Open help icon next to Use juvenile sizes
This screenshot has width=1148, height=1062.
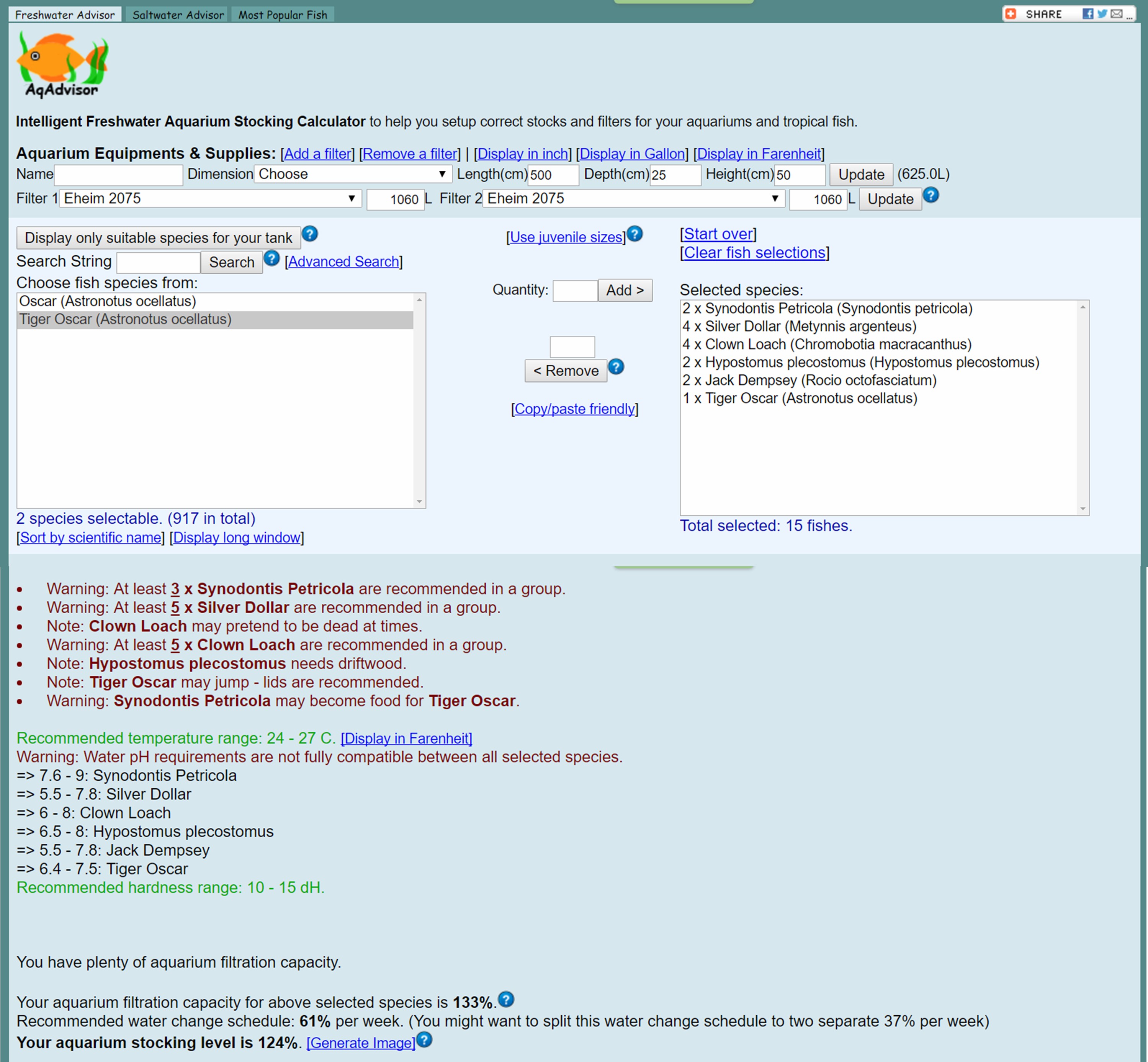(635, 234)
